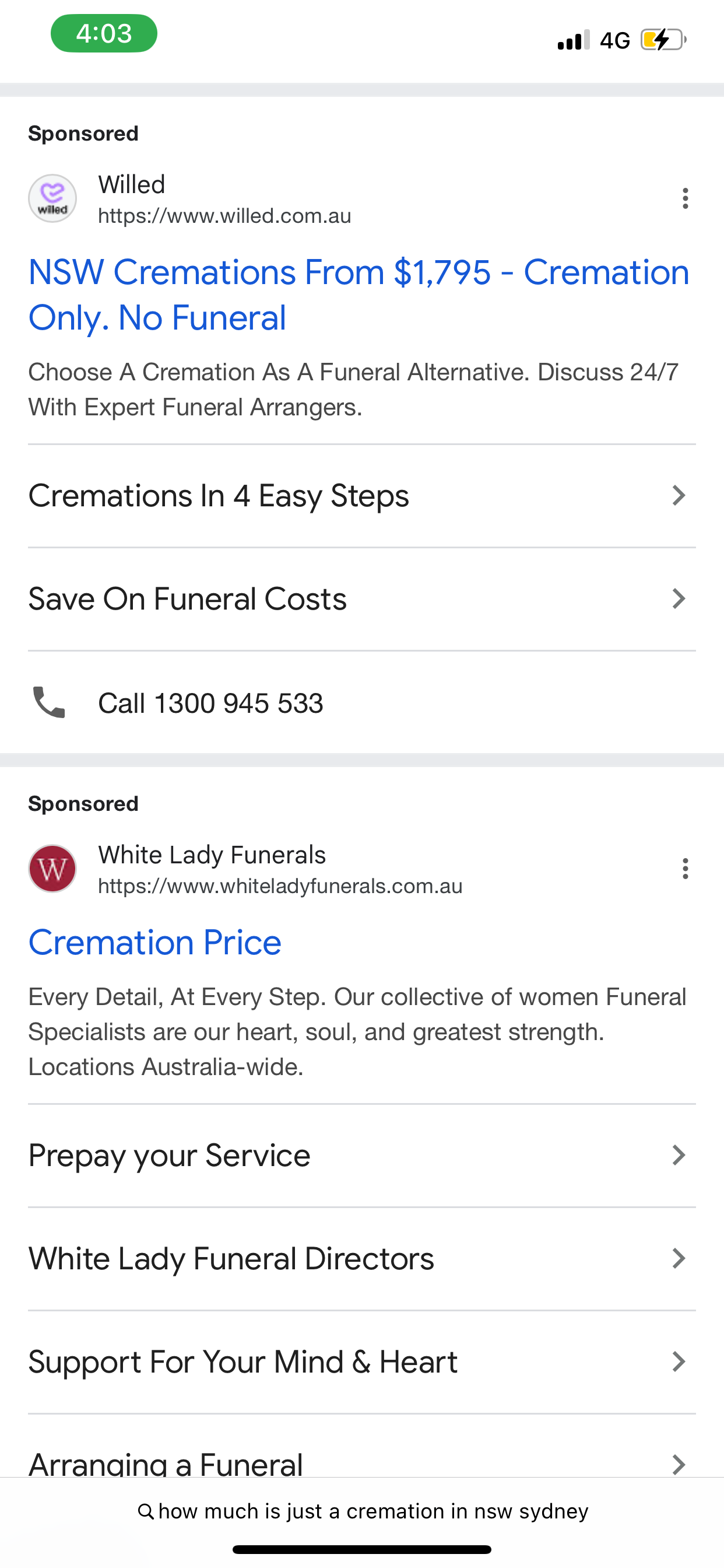Screen dimensions: 724x1568
Task: Open the White Lady Funerals ad options menu
Action: [x=685, y=869]
